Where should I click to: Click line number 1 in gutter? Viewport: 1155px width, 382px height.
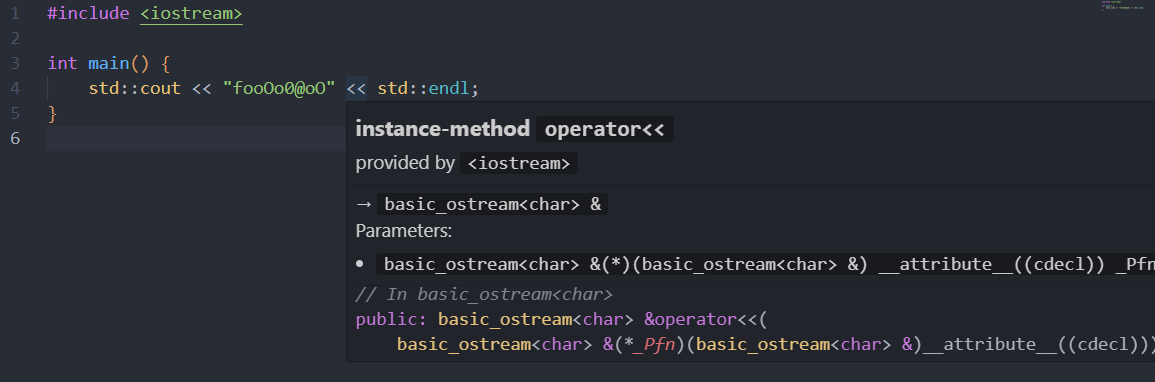pyautogui.click(x=15, y=13)
